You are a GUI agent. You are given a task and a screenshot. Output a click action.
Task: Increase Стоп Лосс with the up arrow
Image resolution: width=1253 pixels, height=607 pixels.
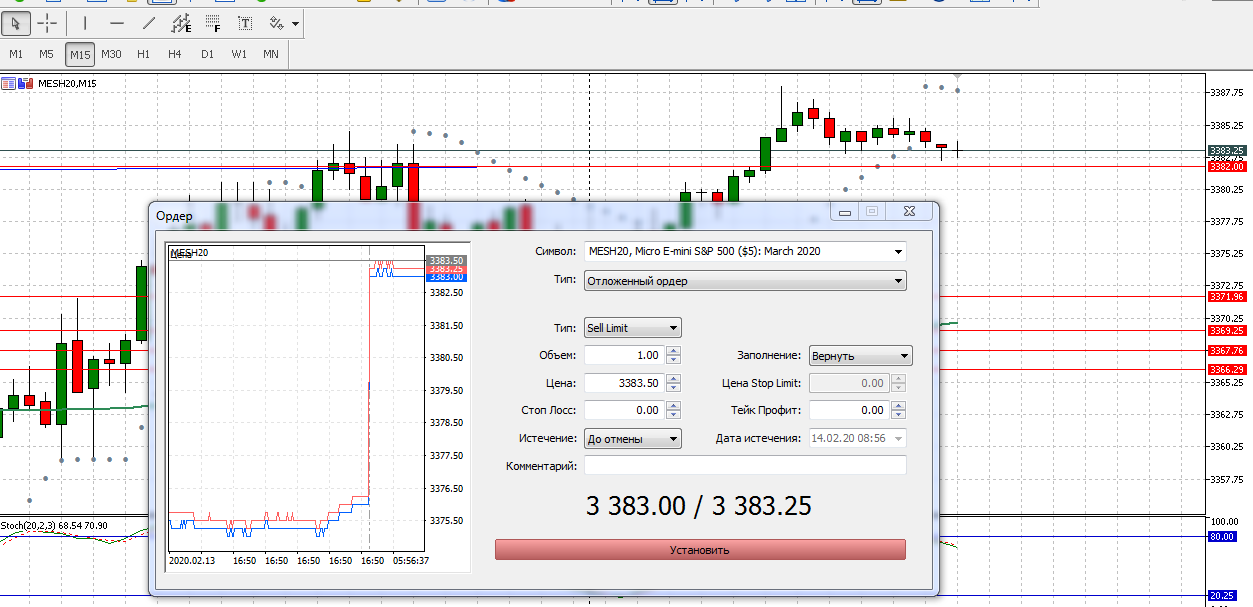(673, 405)
